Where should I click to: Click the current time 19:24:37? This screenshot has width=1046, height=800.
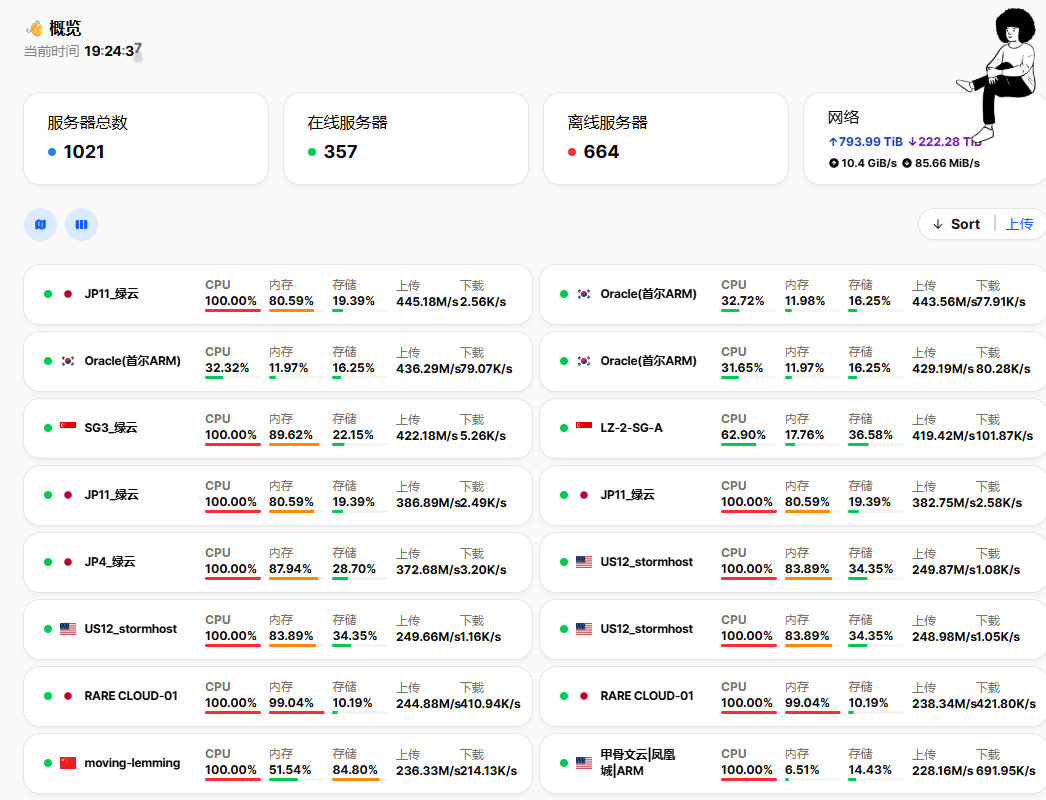(113, 51)
